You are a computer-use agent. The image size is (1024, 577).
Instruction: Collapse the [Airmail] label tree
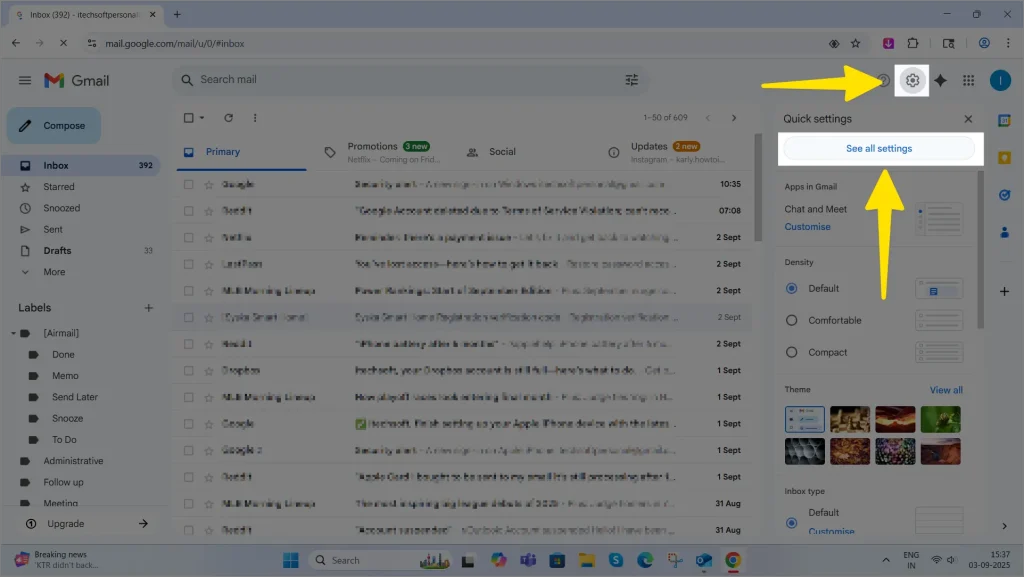tap(13, 333)
